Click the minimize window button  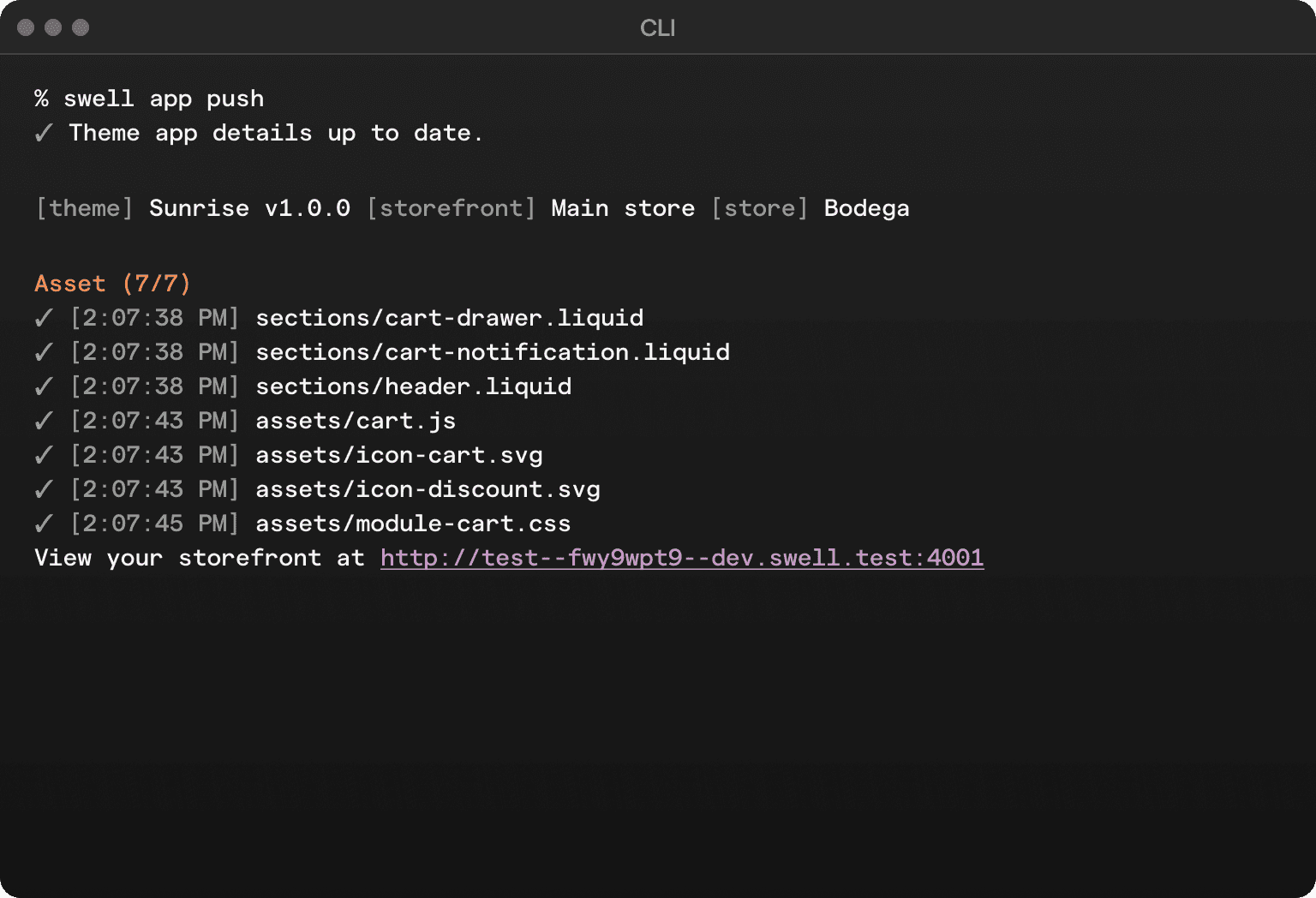[53, 27]
